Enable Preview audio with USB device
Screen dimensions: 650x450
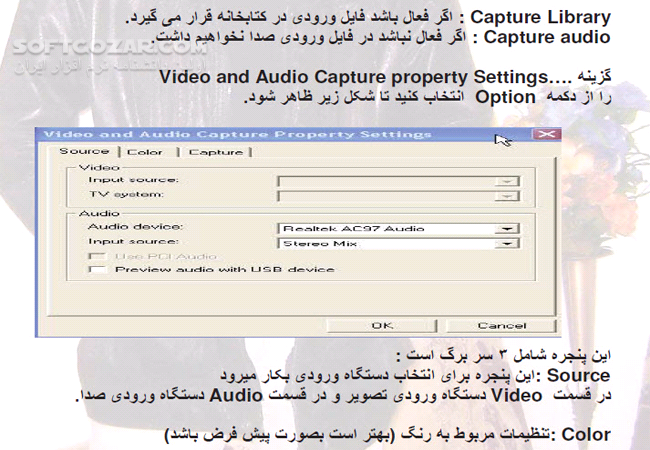tap(97, 270)
